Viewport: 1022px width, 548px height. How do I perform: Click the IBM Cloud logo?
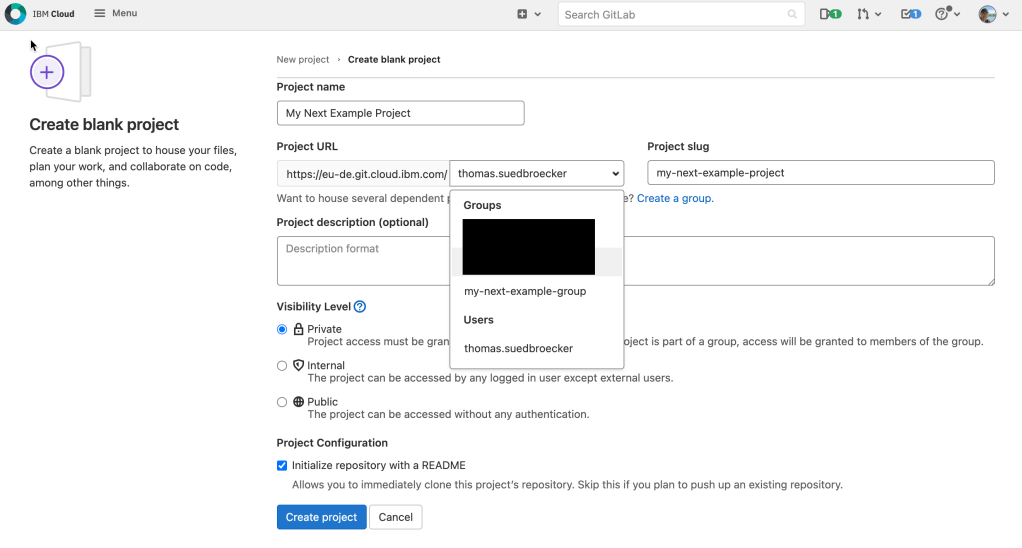coord(16,14)
